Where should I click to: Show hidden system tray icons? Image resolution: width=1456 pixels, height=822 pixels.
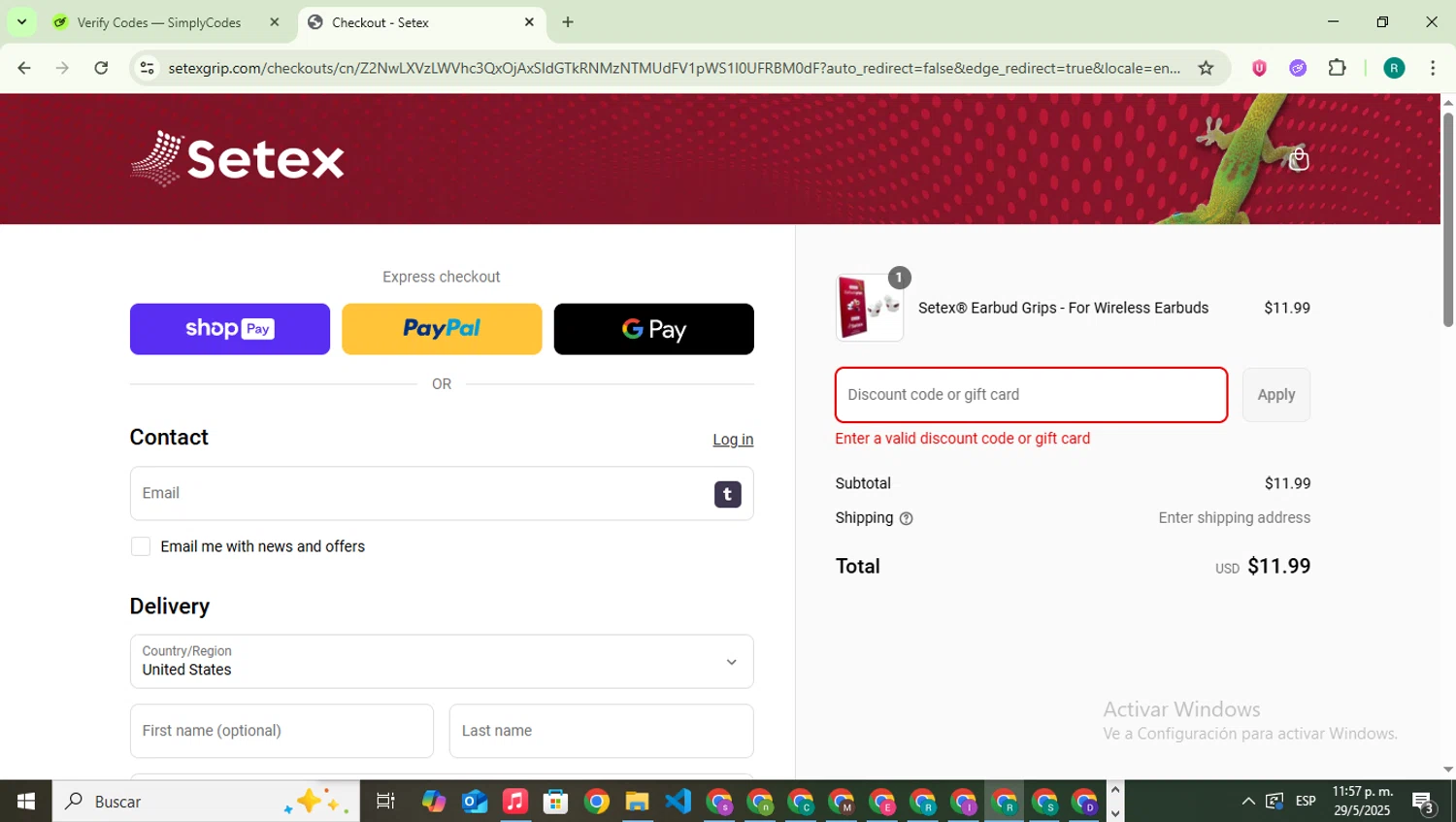(x=1248, y=802)
